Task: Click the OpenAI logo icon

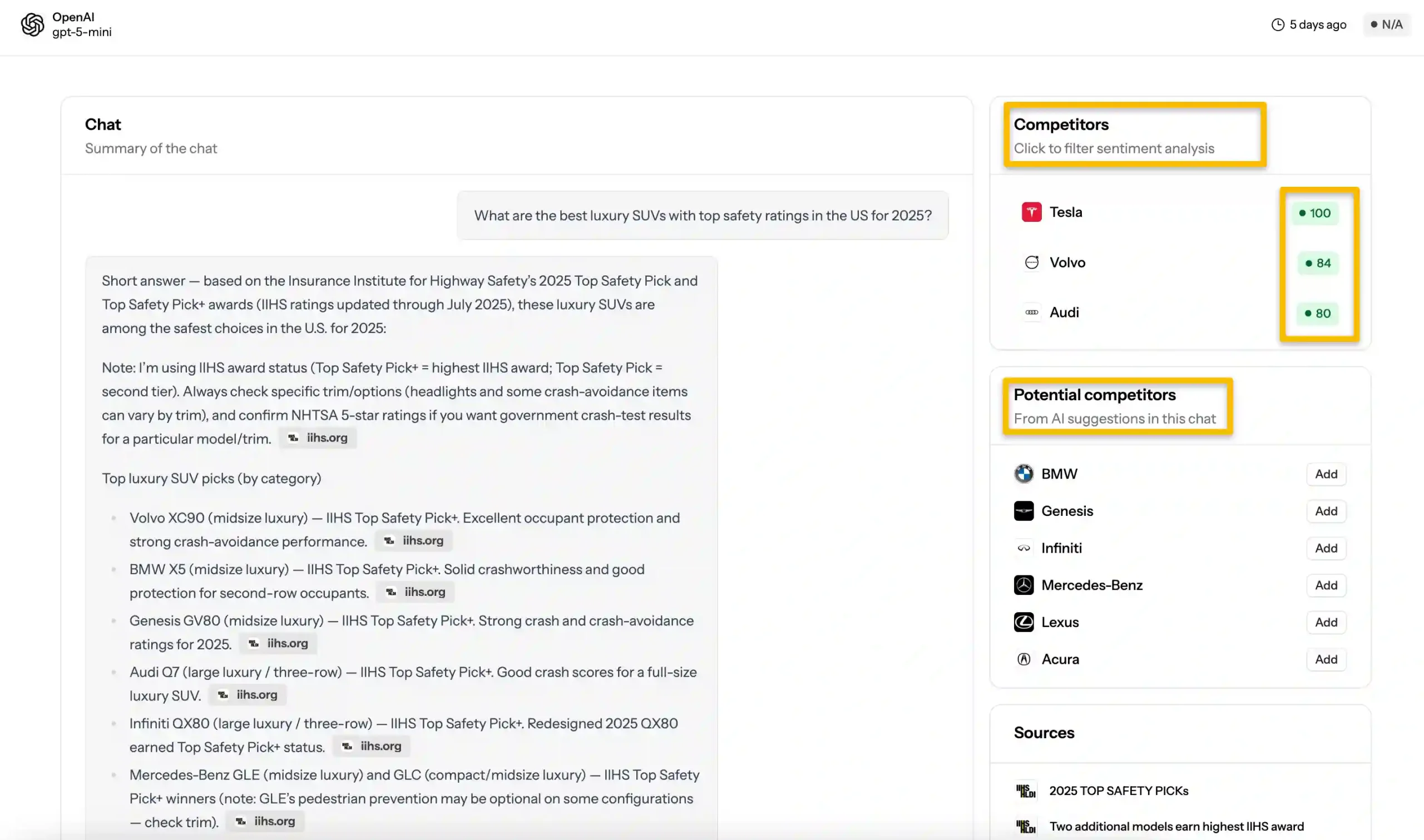Action: click(x=32, y=25)
